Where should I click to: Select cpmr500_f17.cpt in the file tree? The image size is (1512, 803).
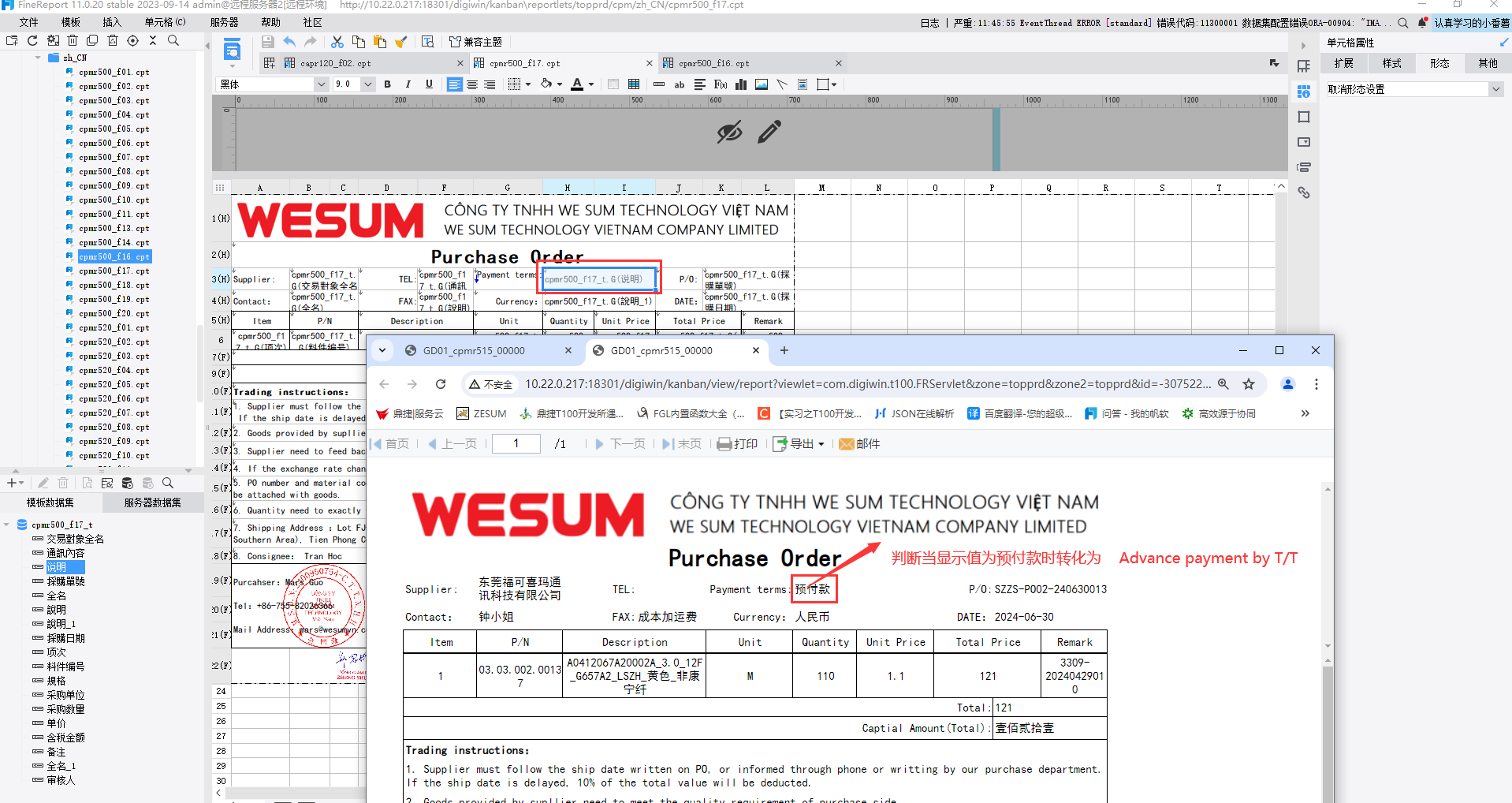click(x=114, y=271)
